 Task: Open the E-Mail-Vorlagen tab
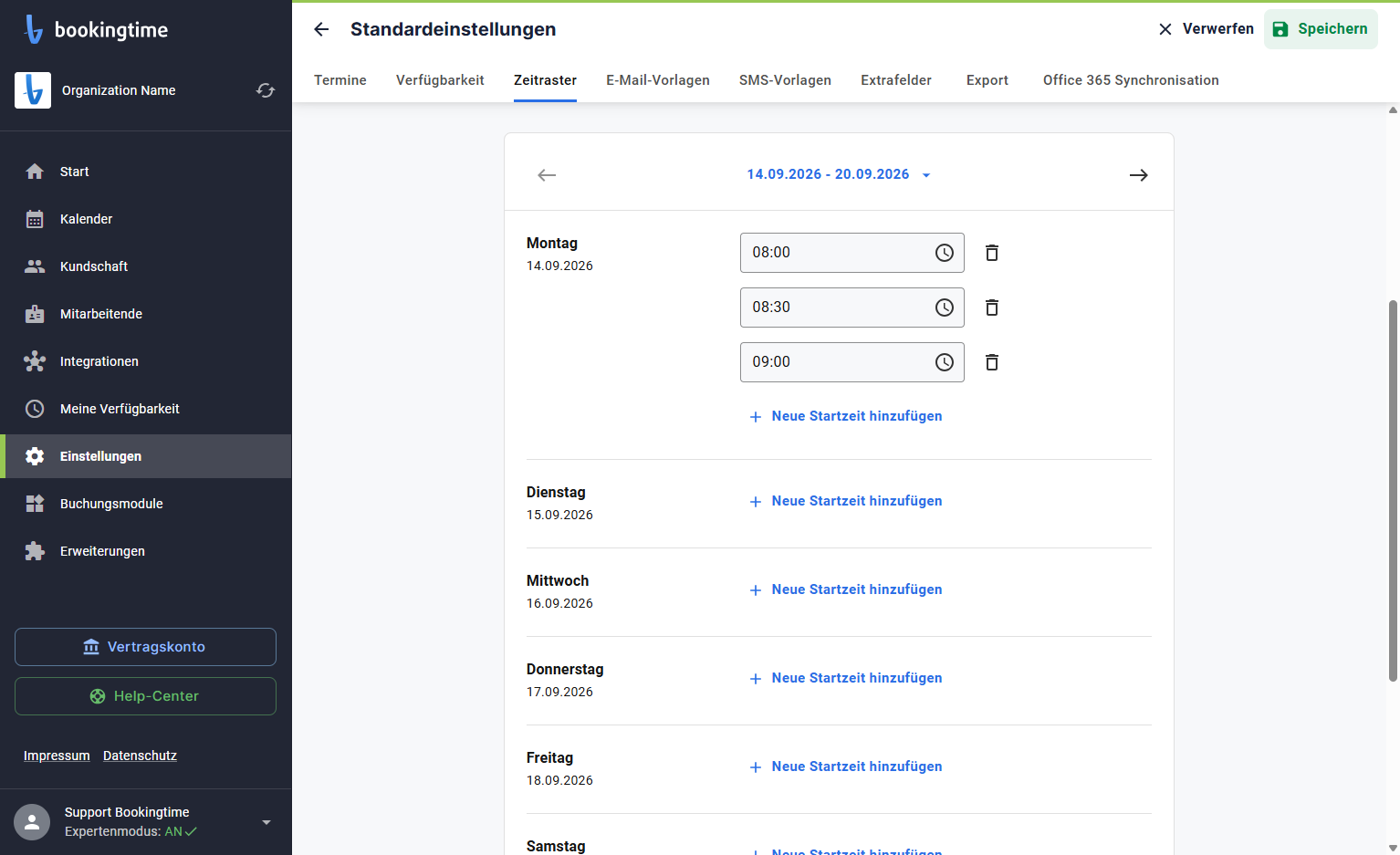658,80
